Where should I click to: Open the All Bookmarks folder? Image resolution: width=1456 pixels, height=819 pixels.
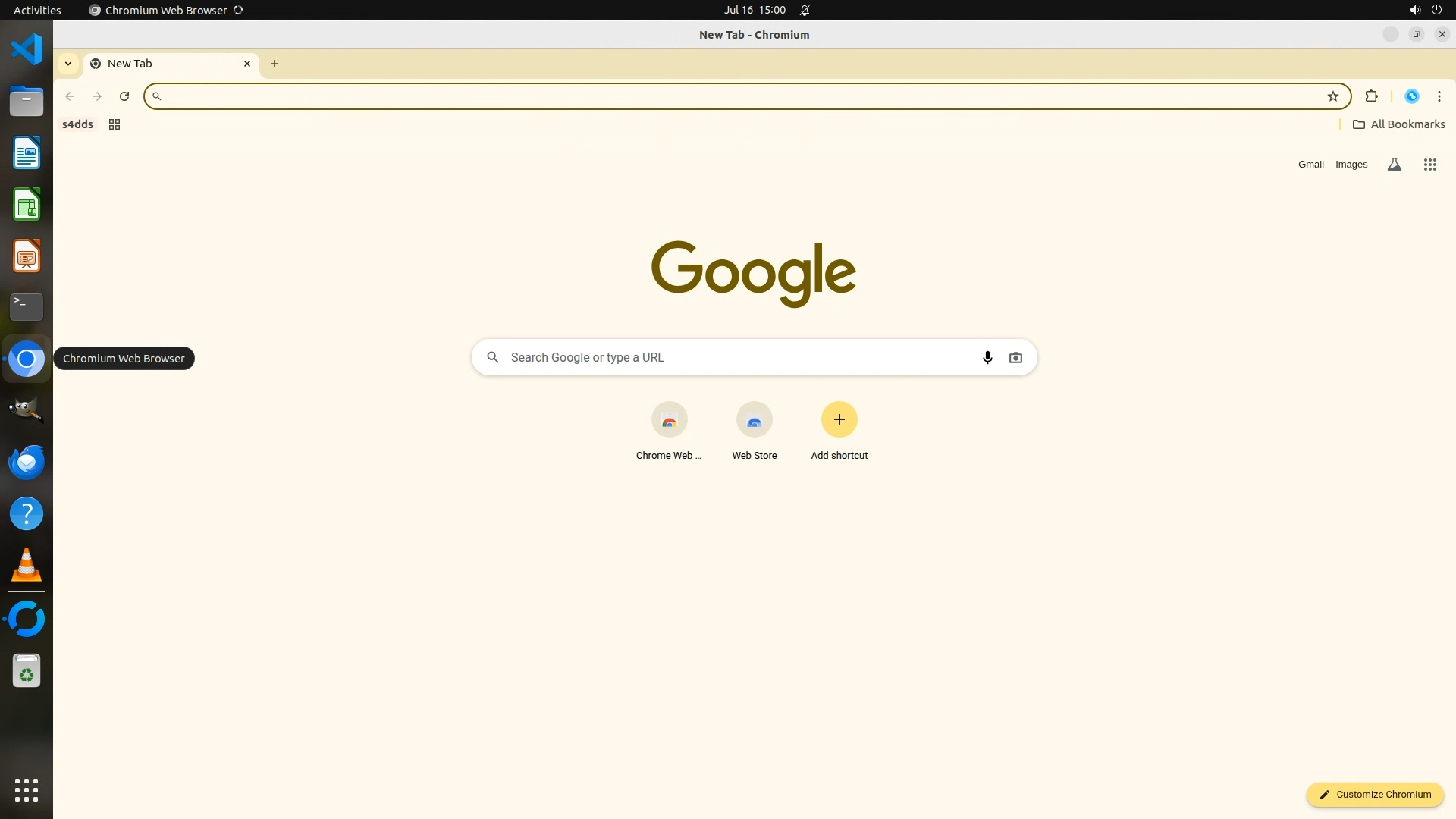click(x=1398, y=124)
